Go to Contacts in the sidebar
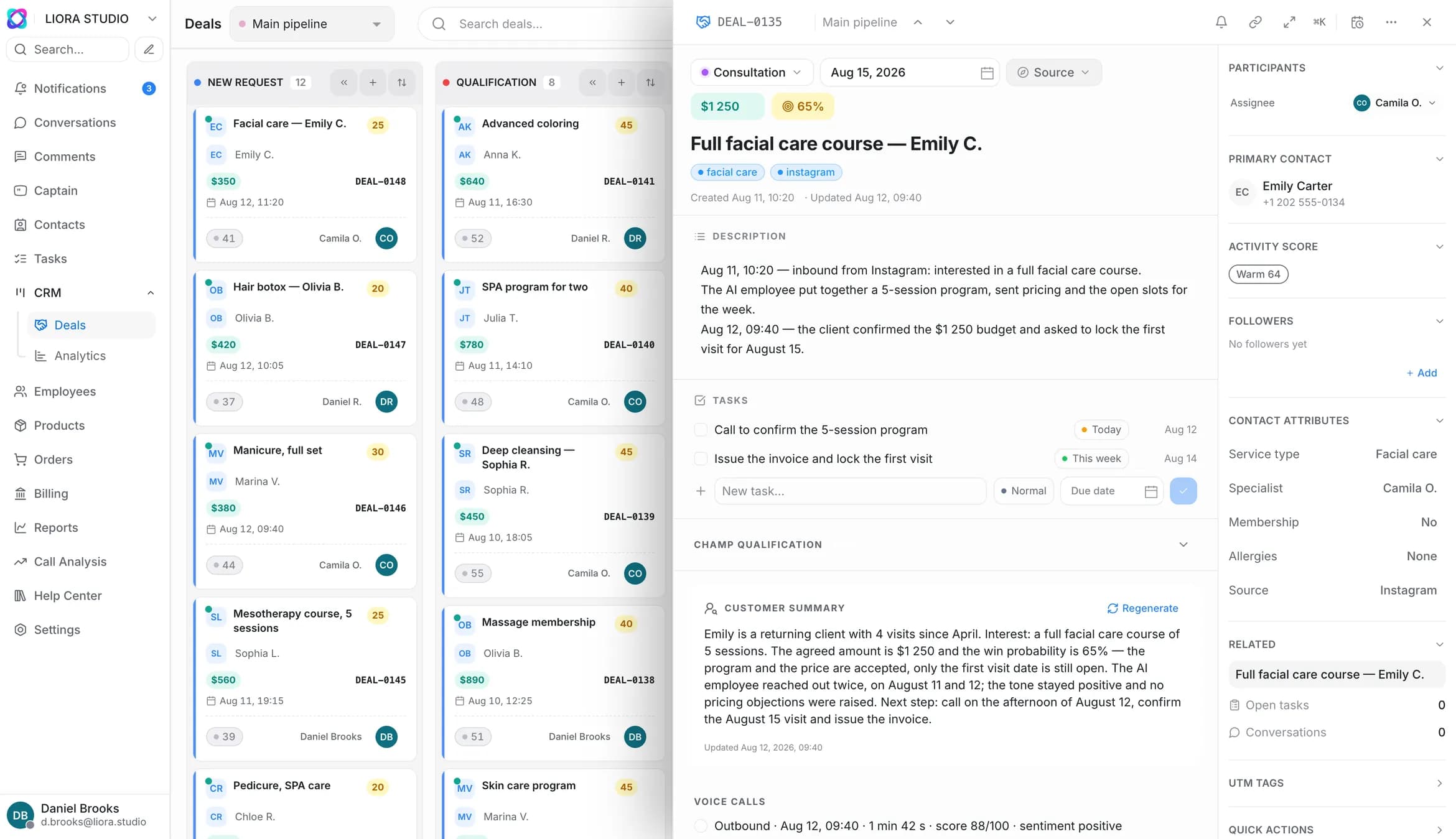The width and height of the screenshot is (1456, 839). coord(85,225)
